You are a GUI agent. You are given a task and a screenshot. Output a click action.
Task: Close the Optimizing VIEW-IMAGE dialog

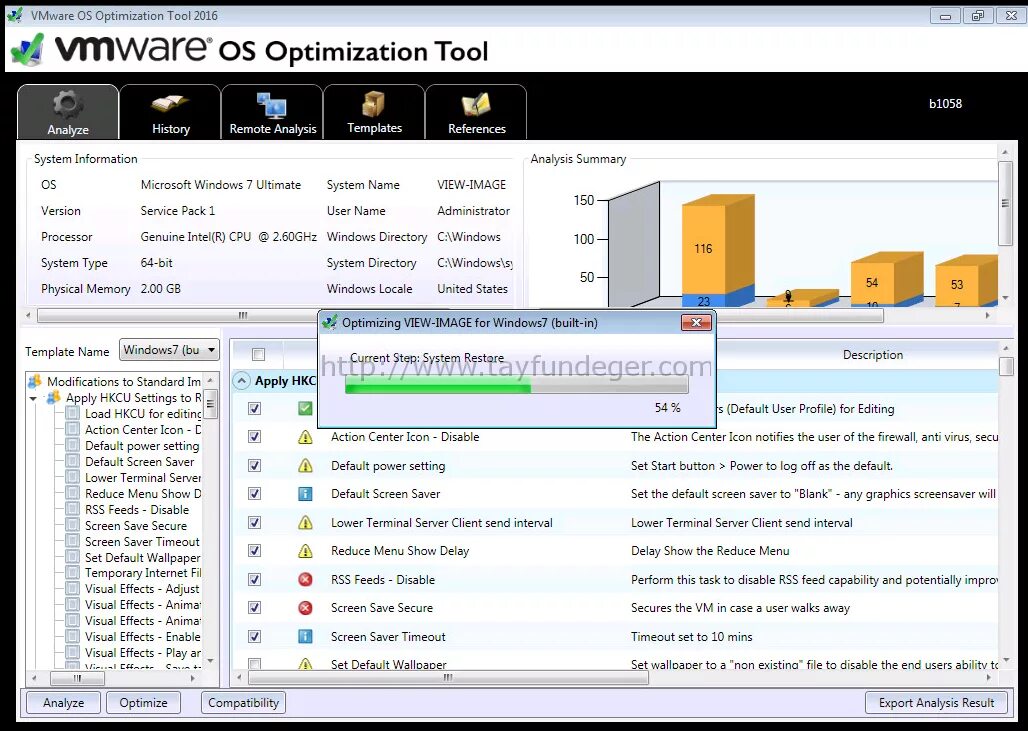(x=696, y=322)
